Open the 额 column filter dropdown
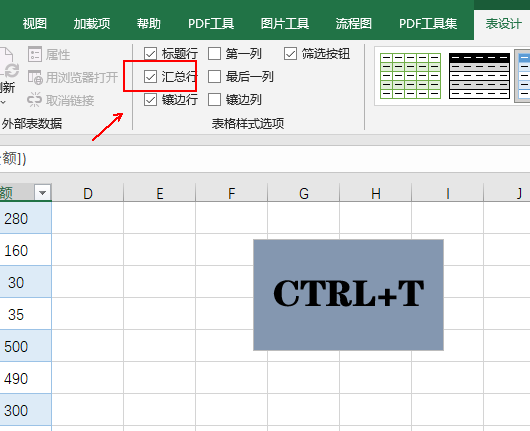Image resolution: width=530 pixels, height=431 pixels. pyautogui.click(x=42, y=193)
